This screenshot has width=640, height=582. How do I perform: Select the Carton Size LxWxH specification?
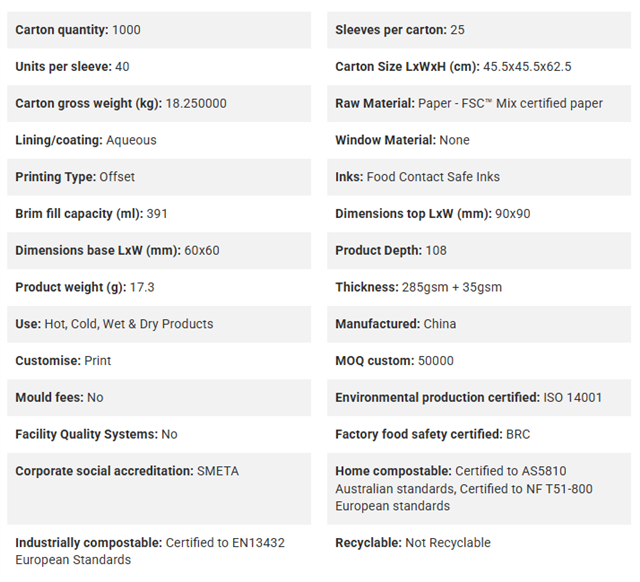click(479, 67)
